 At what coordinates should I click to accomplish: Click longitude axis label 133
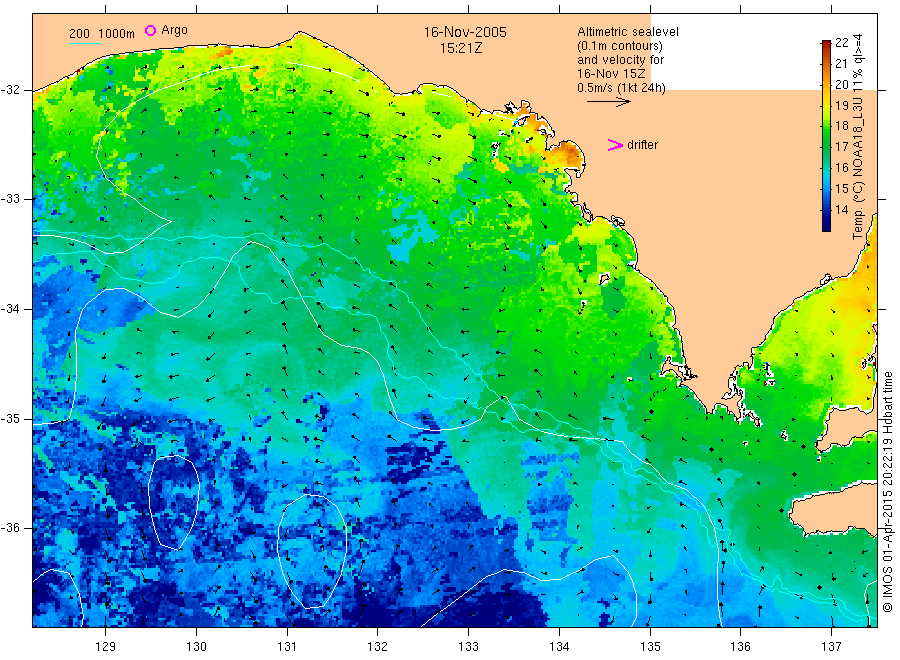[468, 647]
